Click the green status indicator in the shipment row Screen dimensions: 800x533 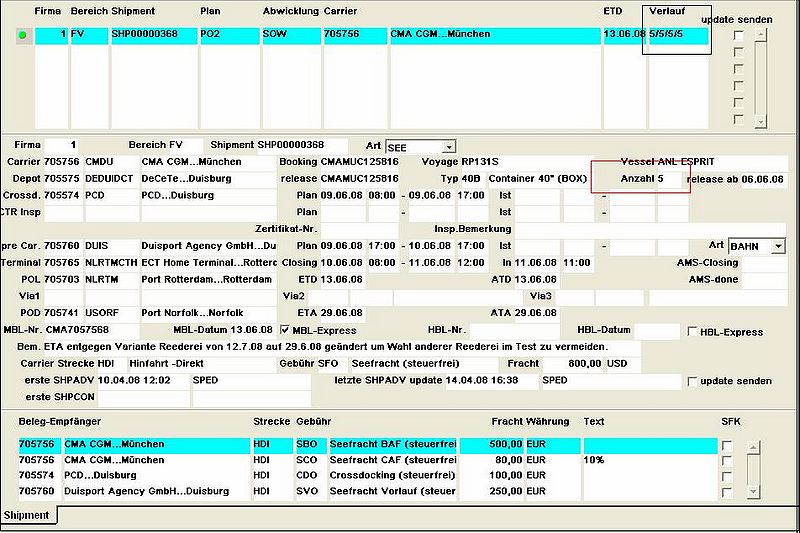coord(22,35)
